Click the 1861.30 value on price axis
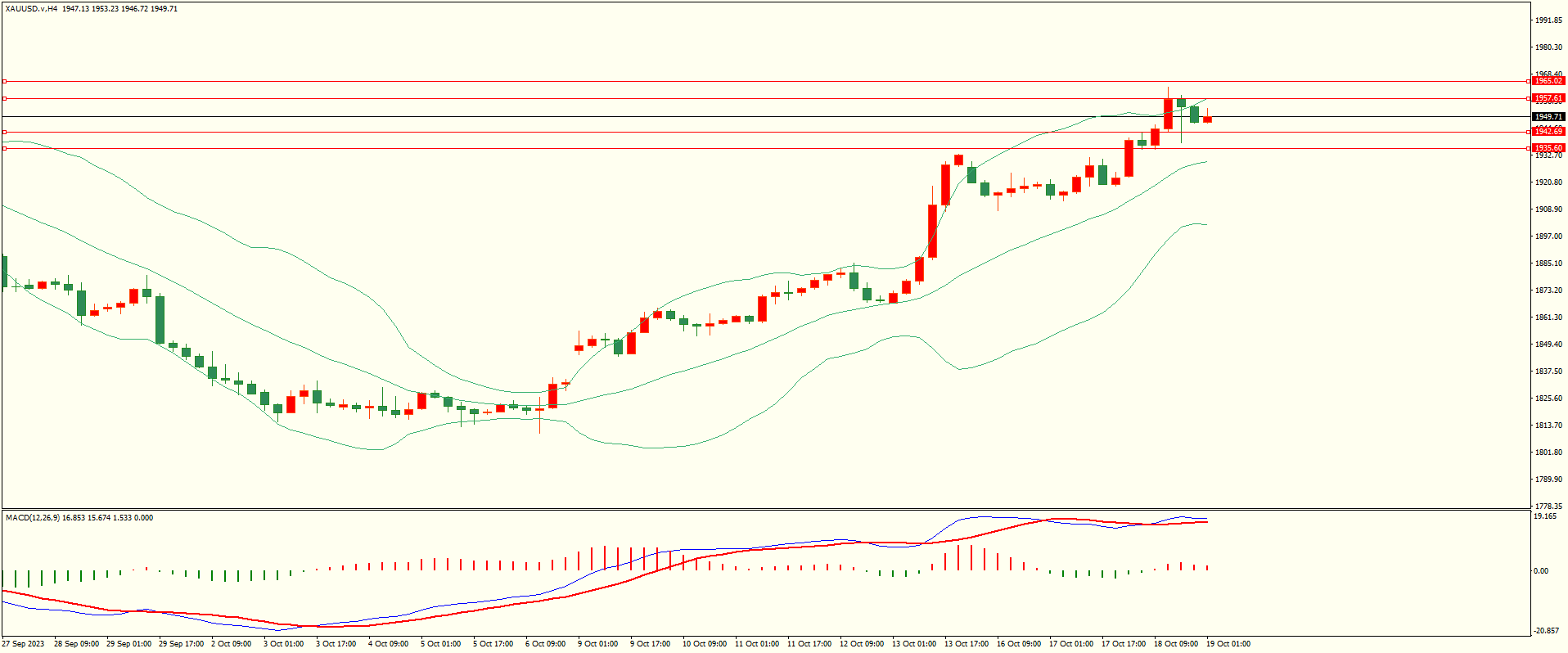This screenshot has height=653, width=1568. click(x=1548, y=317)
